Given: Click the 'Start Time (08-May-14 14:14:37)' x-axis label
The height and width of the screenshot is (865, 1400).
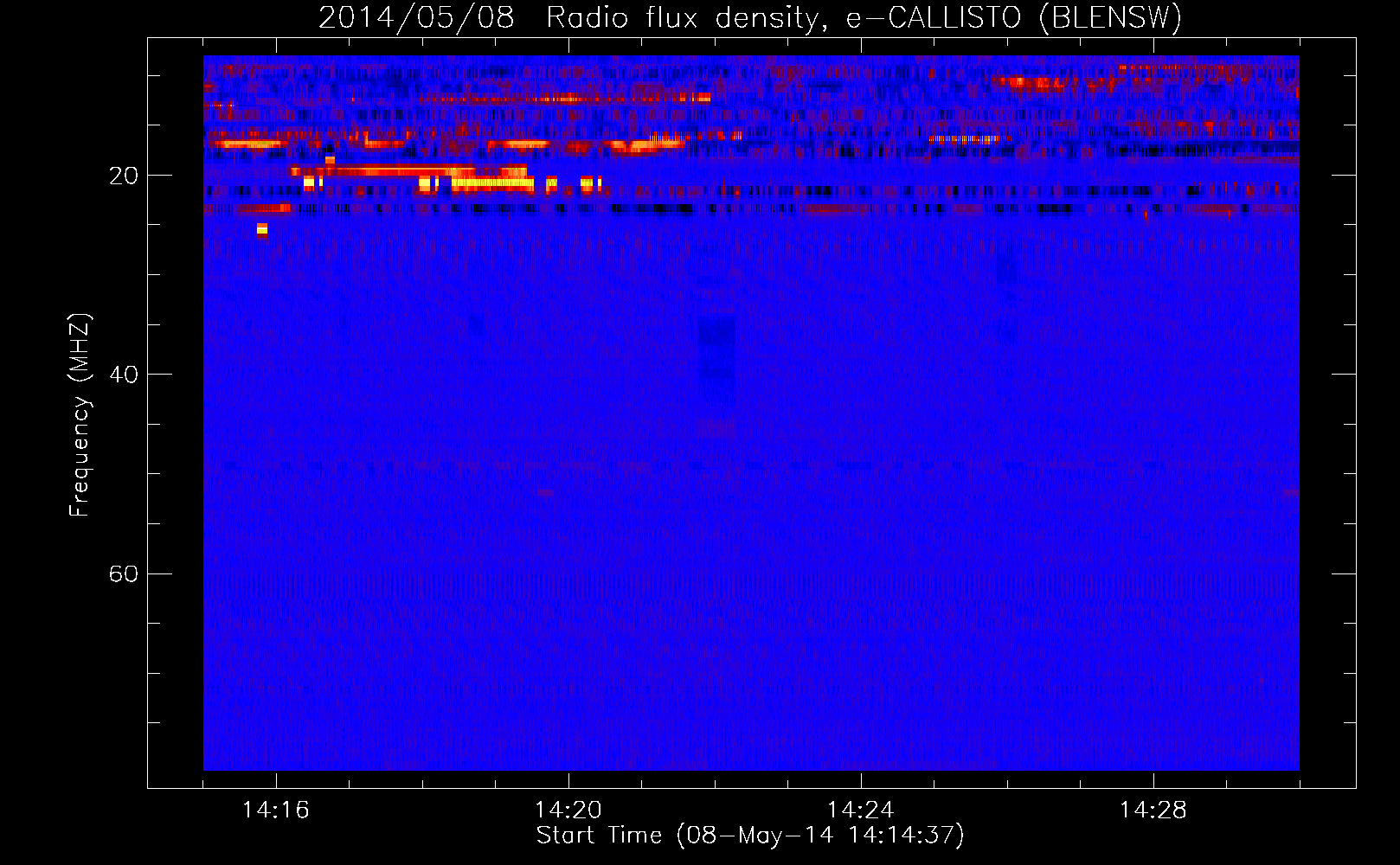Looking at the screenshot, I should click(x=750, y=836).
